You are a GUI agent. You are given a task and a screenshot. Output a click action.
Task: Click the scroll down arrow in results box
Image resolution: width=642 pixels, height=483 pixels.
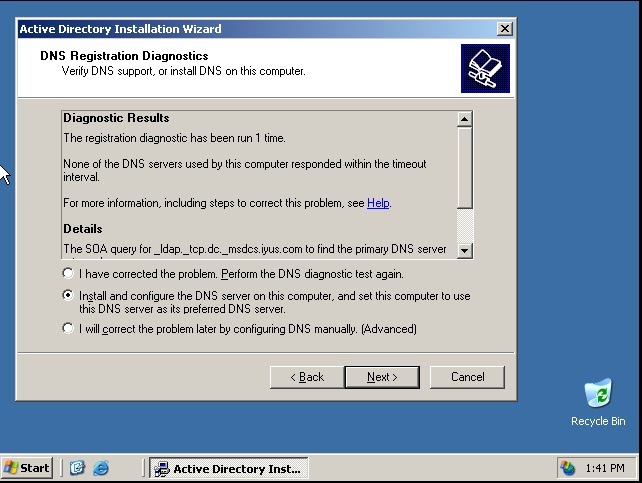pyautogui.click(x=464, y=250)
